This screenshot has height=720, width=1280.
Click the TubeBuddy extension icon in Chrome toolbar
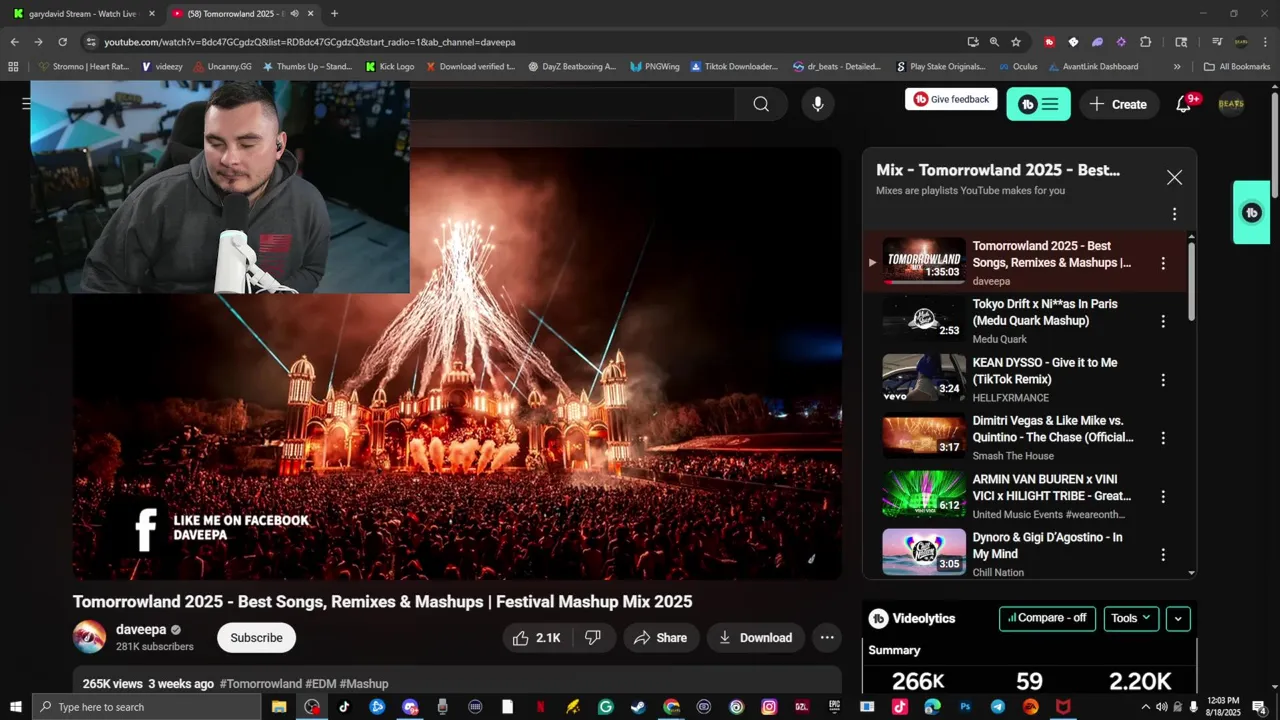(1049, 42)
